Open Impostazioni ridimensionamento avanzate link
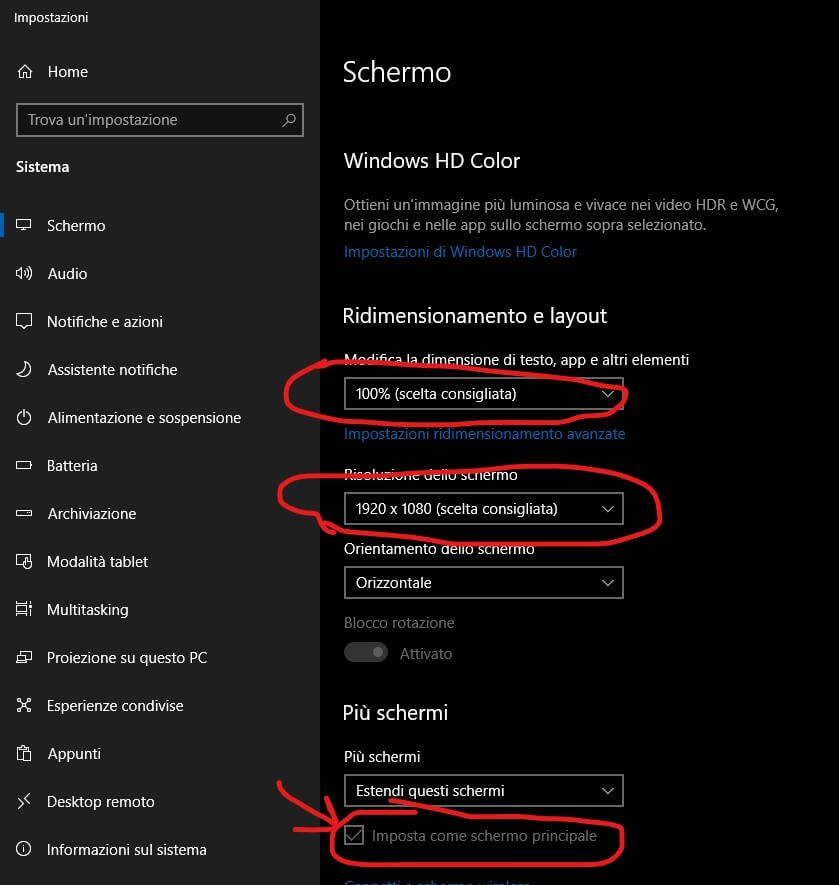 pos(484,434)
